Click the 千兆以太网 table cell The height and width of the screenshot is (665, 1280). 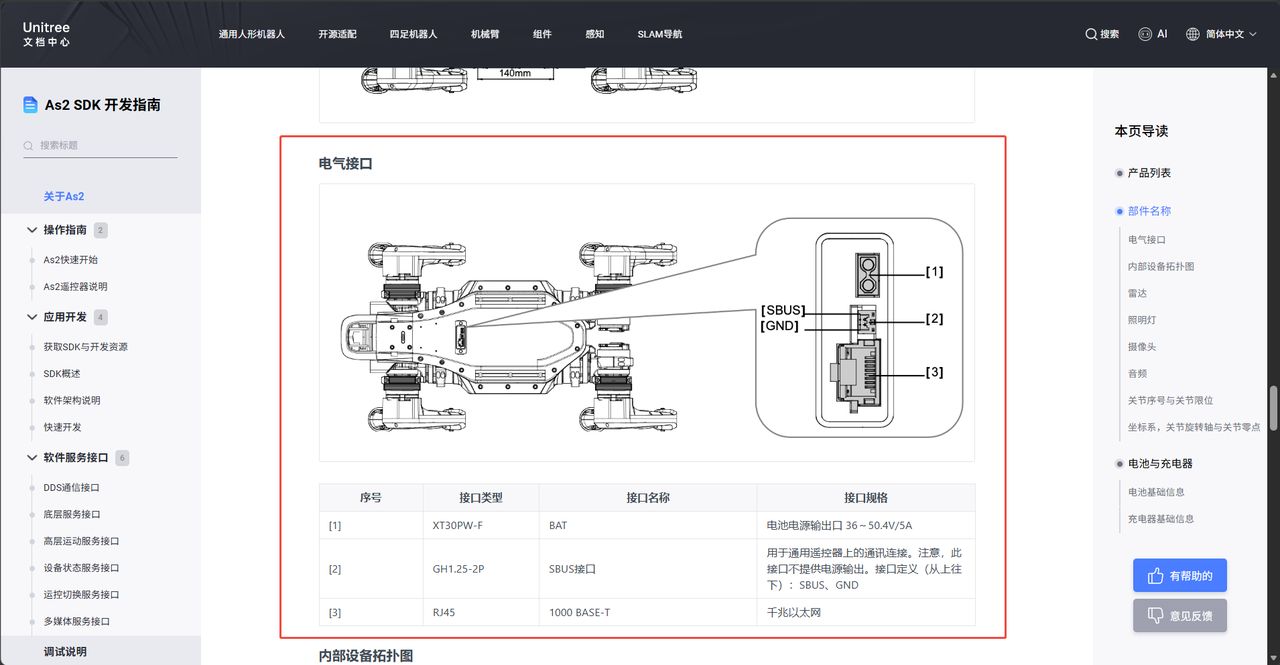(866, 612)
